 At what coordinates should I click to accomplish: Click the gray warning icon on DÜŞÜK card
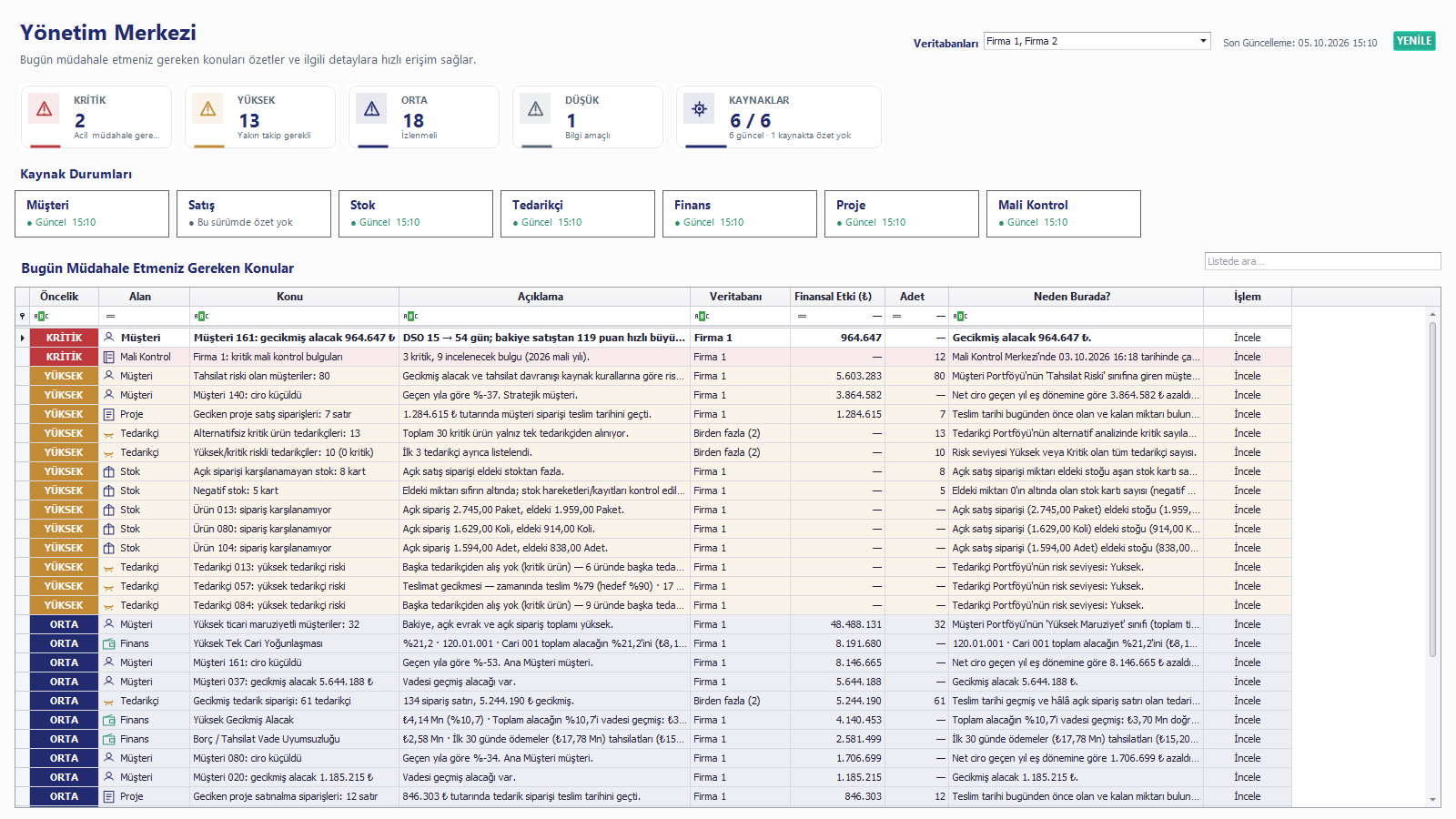point(536,109)
